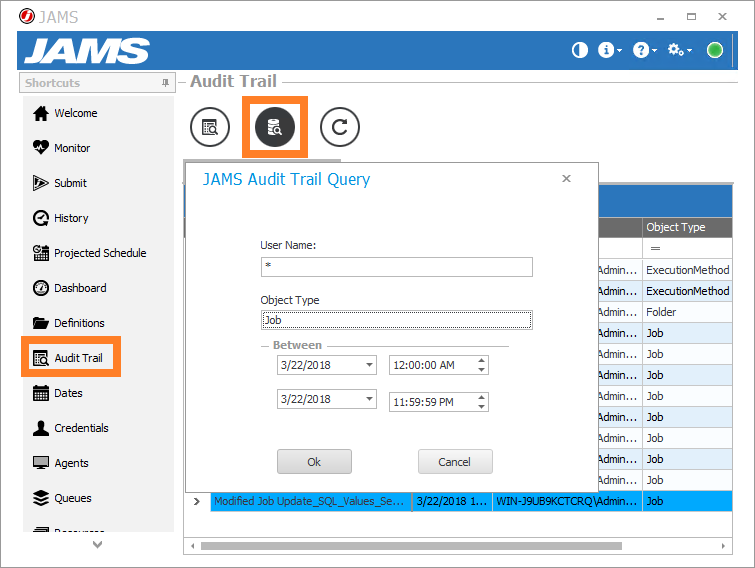Screen dimensions: 755x568
Task: Click the green connection status indicator
Action: pos(715,50)
